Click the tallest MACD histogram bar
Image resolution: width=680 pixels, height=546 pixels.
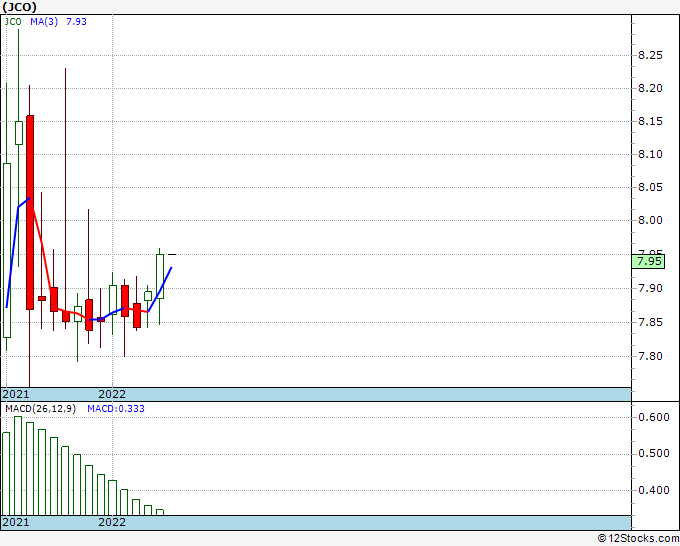[x=18, y=466]
